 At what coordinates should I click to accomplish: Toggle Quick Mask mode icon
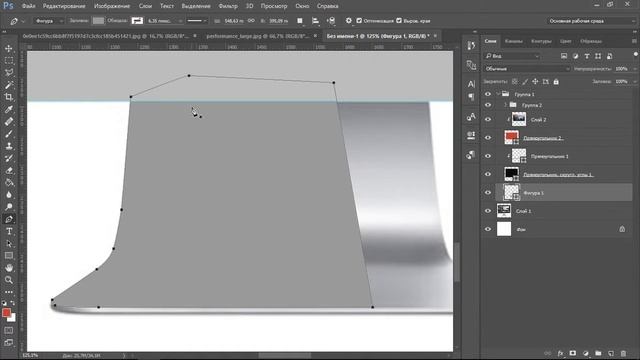click(9, 330)
